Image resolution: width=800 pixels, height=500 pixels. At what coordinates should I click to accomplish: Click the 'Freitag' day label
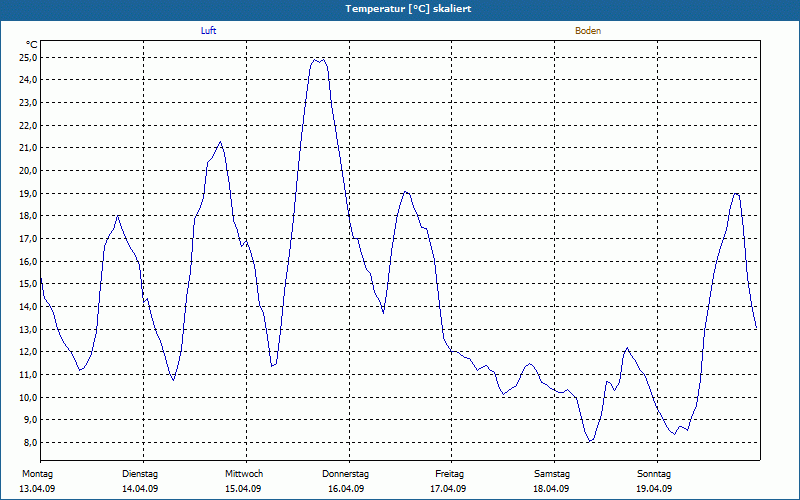pos(449,474)
